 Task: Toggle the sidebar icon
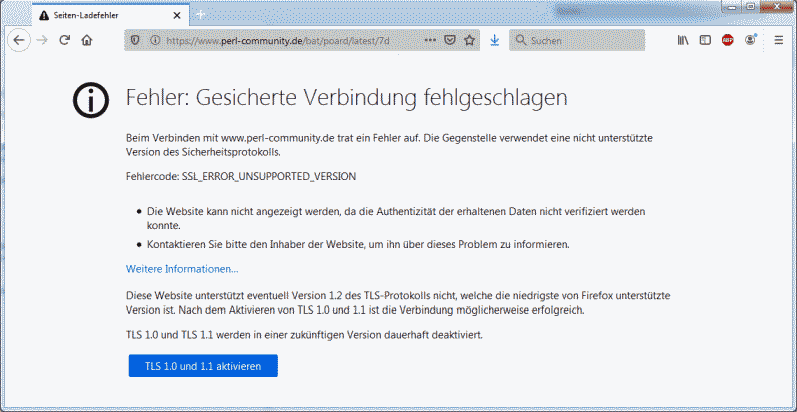(x=705, y=41)
